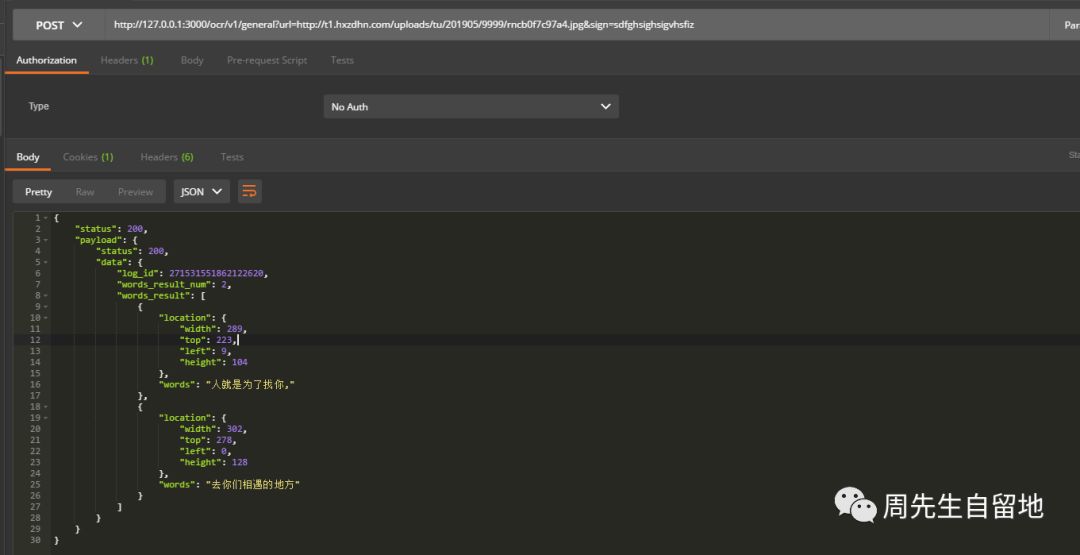Toggle the line wrap icon
This screenshot has height=555, width=1080.
tap(249, 192)
